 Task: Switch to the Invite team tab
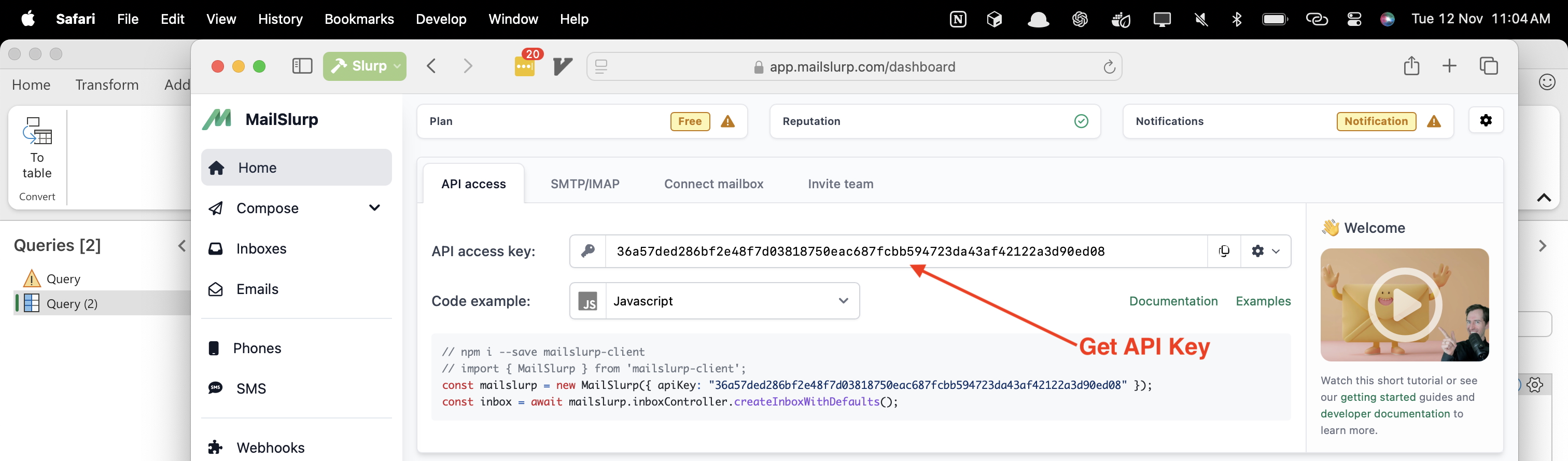coord(840,184)
